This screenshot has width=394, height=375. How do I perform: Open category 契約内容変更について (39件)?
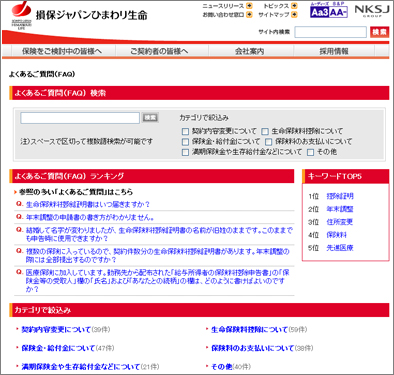pos(56,330)
